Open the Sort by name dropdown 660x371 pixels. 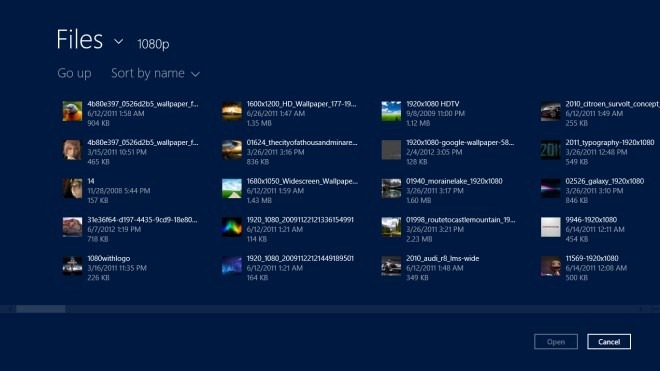(x=155, y=73)
